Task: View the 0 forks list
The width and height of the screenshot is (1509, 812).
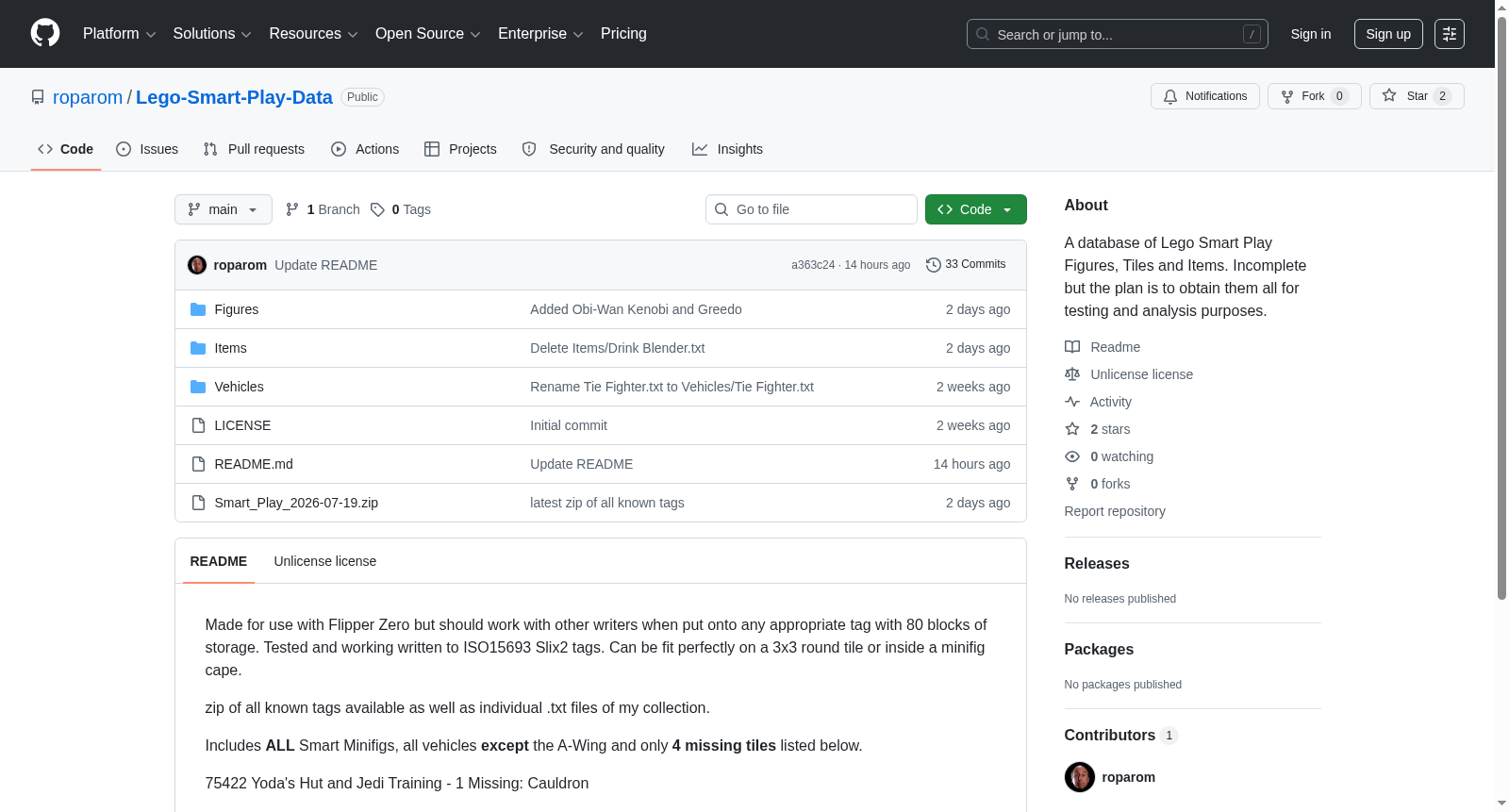Action: click(1097, 484)
